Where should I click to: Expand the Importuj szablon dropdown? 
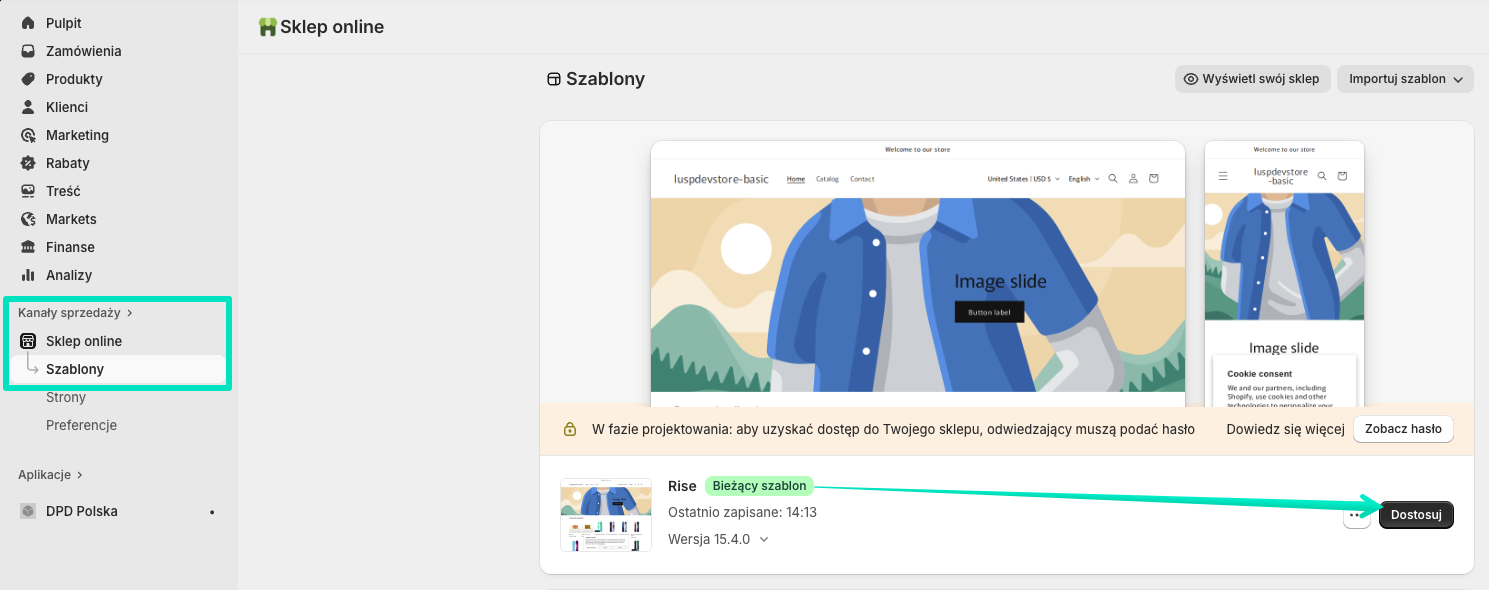(1405, 79)
